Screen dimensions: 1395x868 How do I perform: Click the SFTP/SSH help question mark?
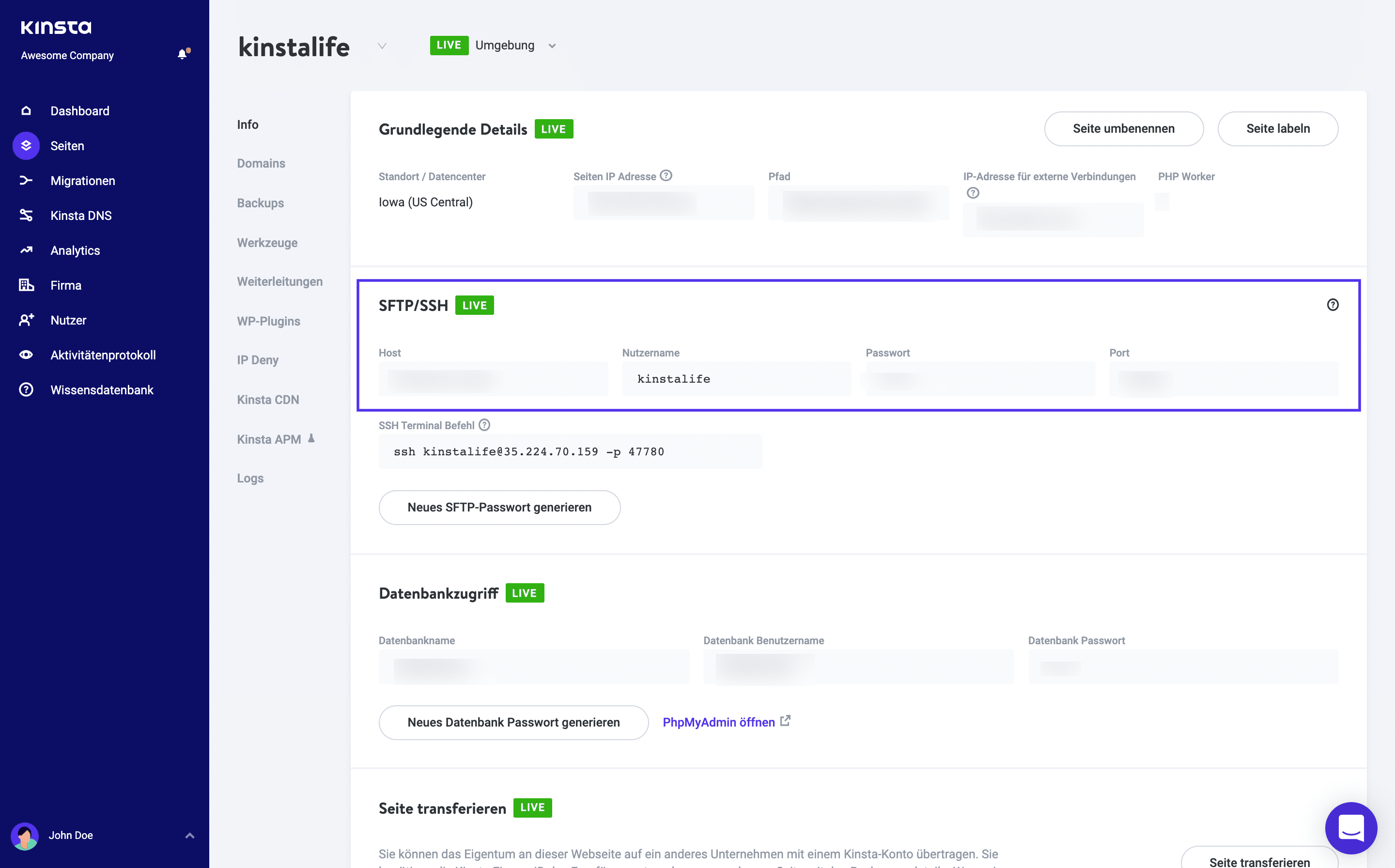[x=1333, y=305]
